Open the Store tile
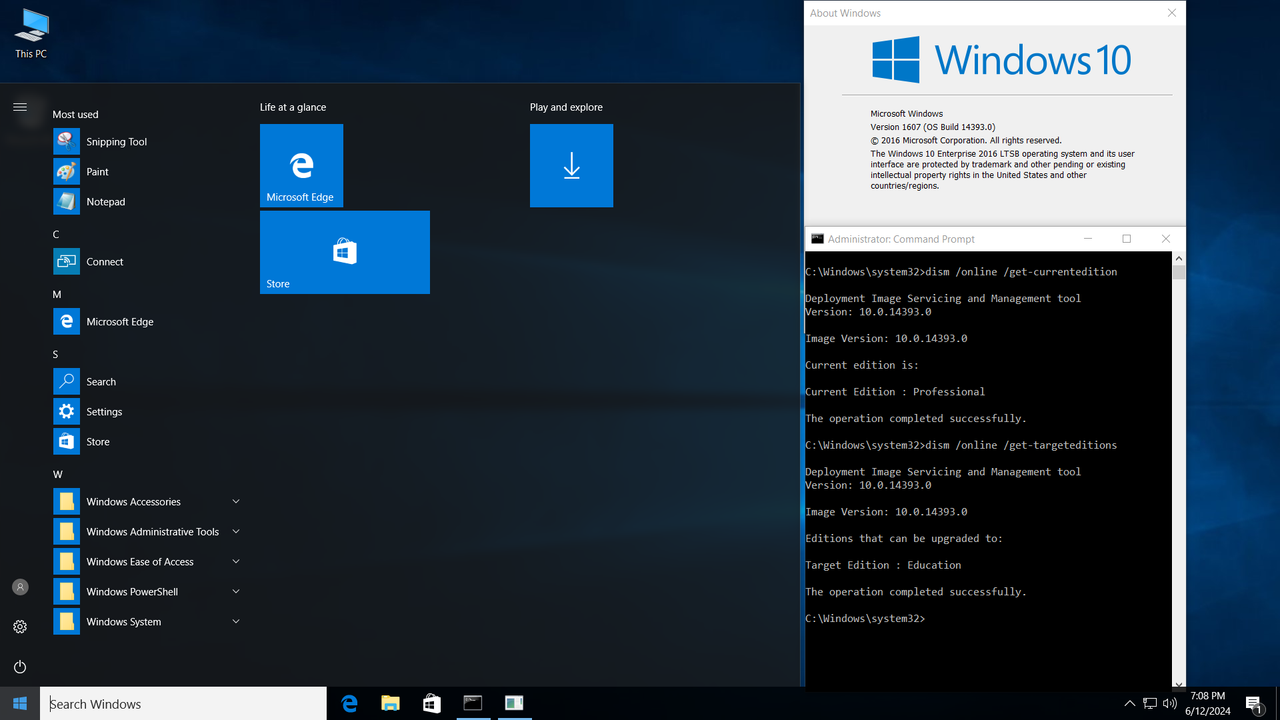Viewport: 1280px width, 720px height. pyautogui.click(x=345, y=252)
